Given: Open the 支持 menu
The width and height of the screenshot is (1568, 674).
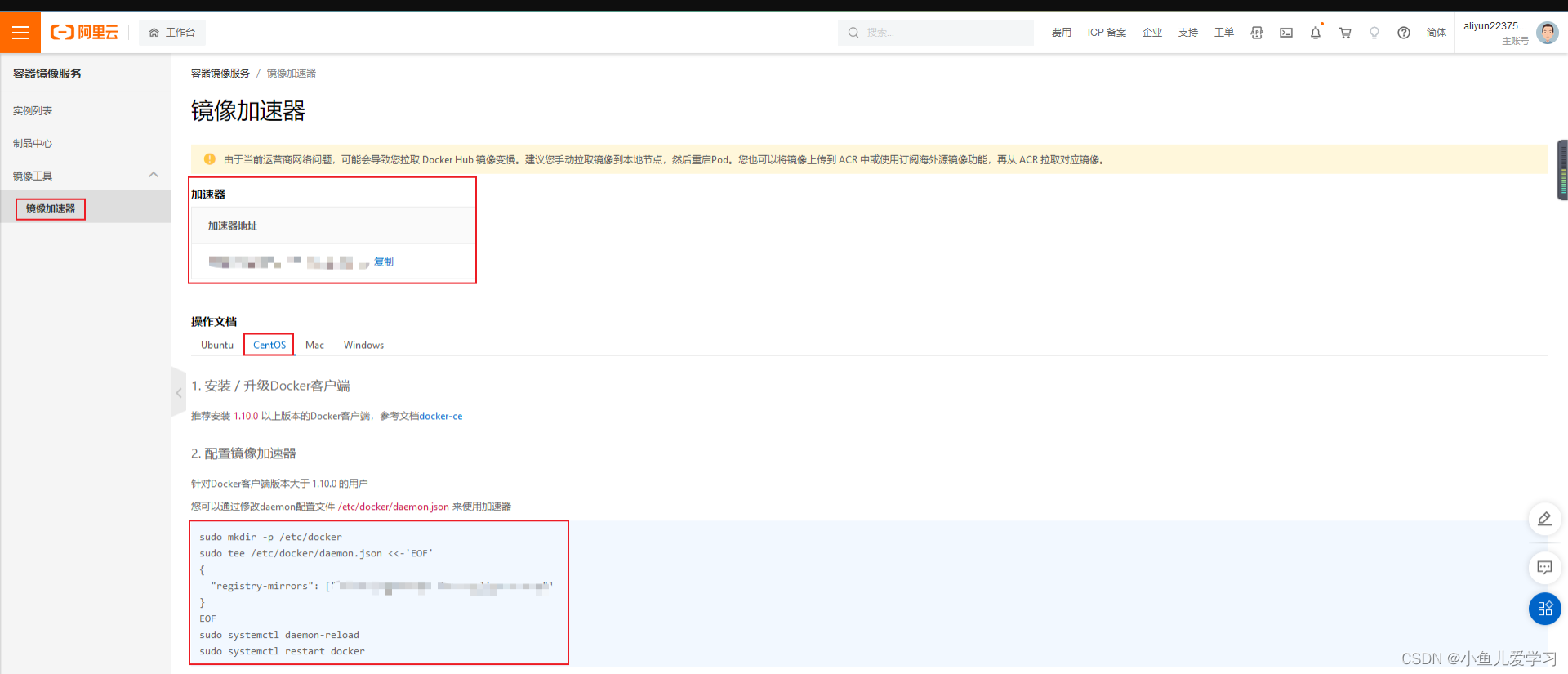Looking at the screenshot, I should (1188, 33).
